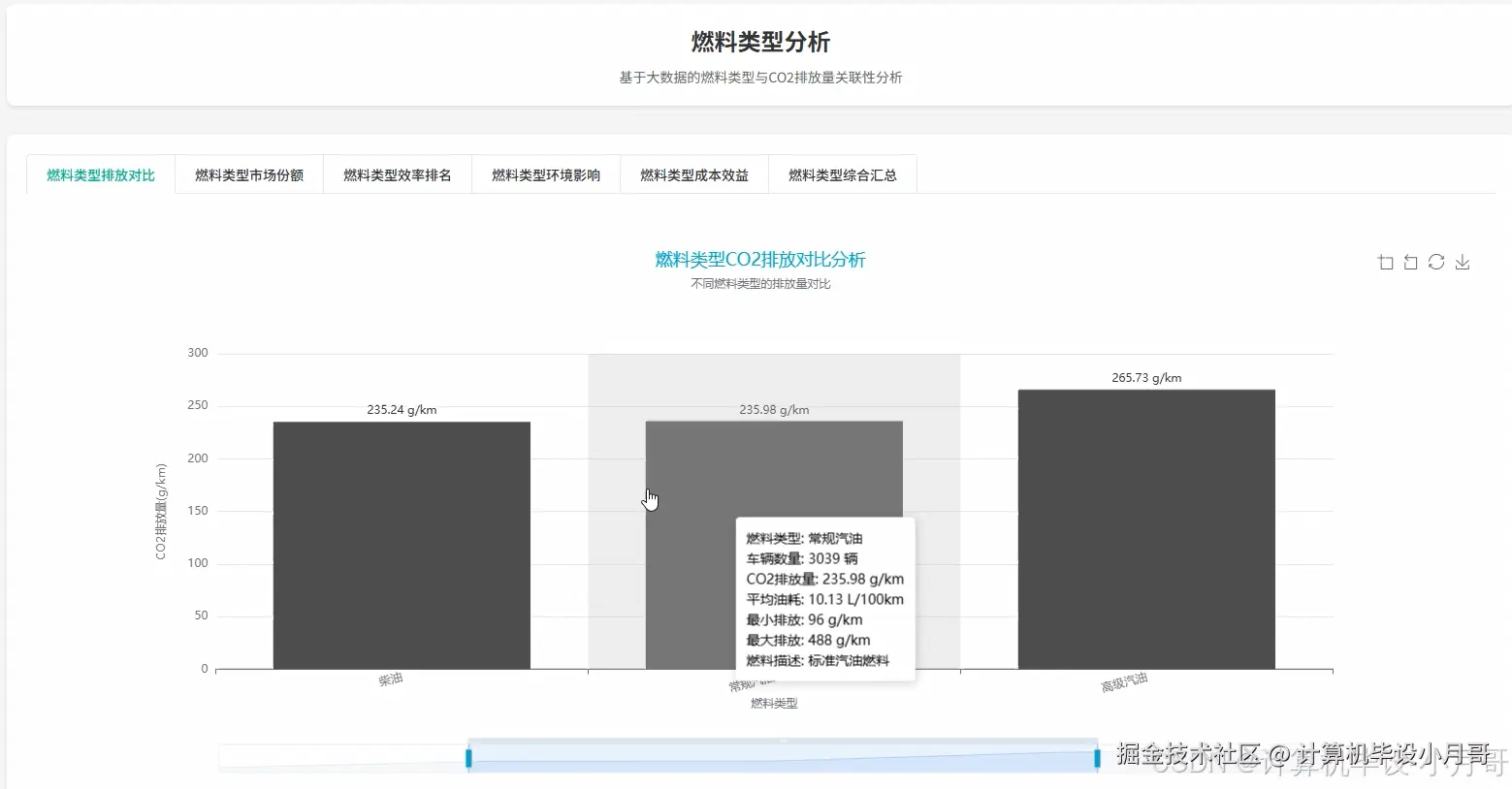This screenshot has height=789, width=1512.
Task: Click the chart title 燃料类型CO2排放对比分析
Action: point(759,260)
